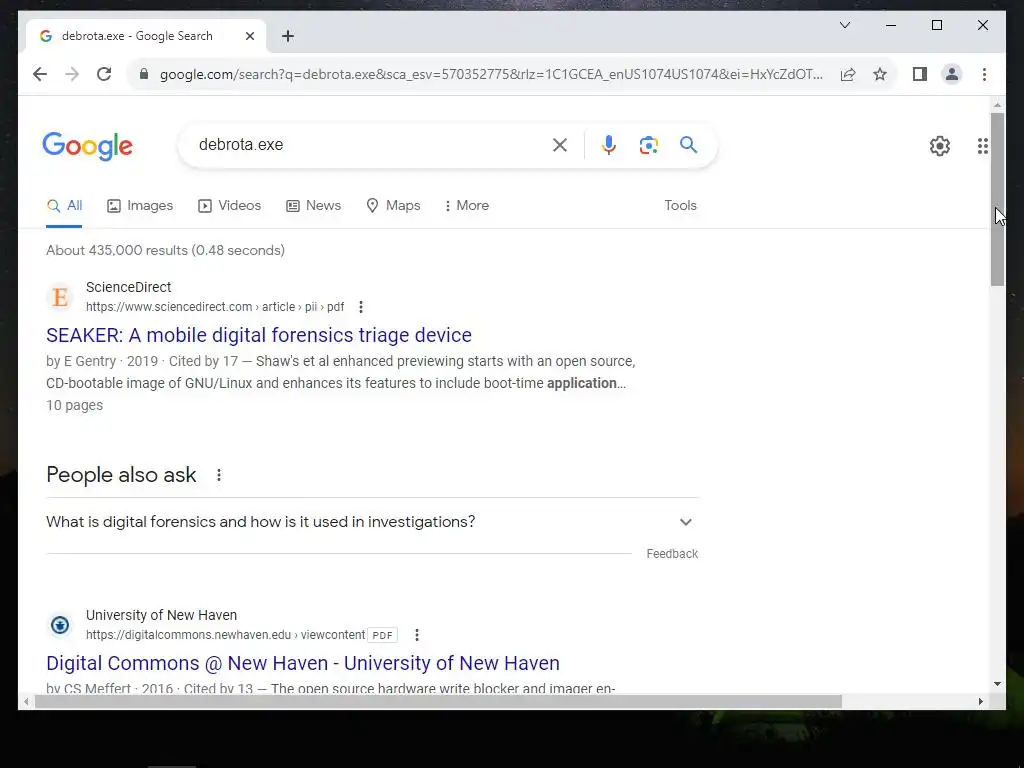
Task: Click the 'About 435,000 results' text
Action: [x=165, y=251]
